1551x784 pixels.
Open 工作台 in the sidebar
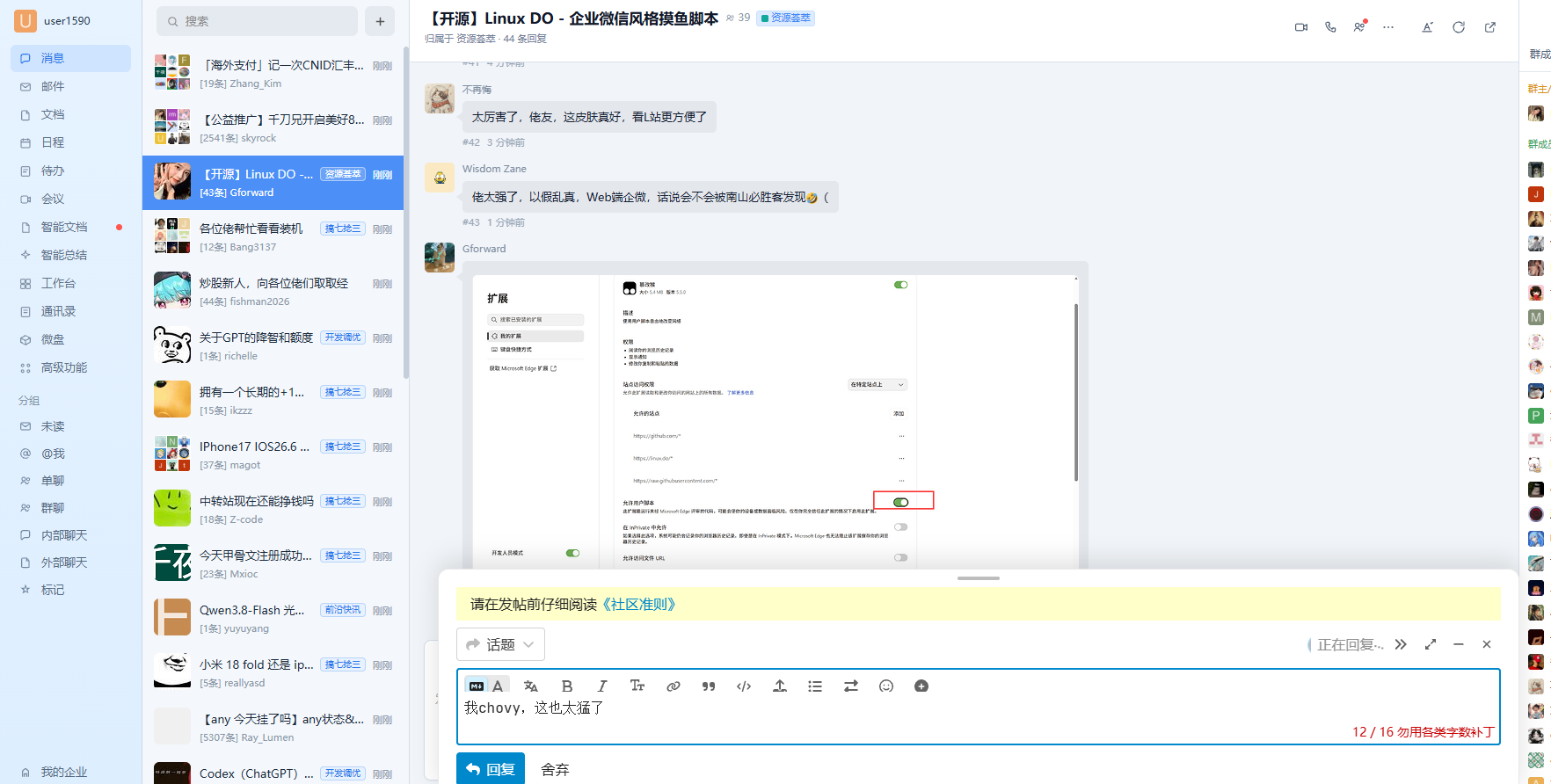(70, 283)
